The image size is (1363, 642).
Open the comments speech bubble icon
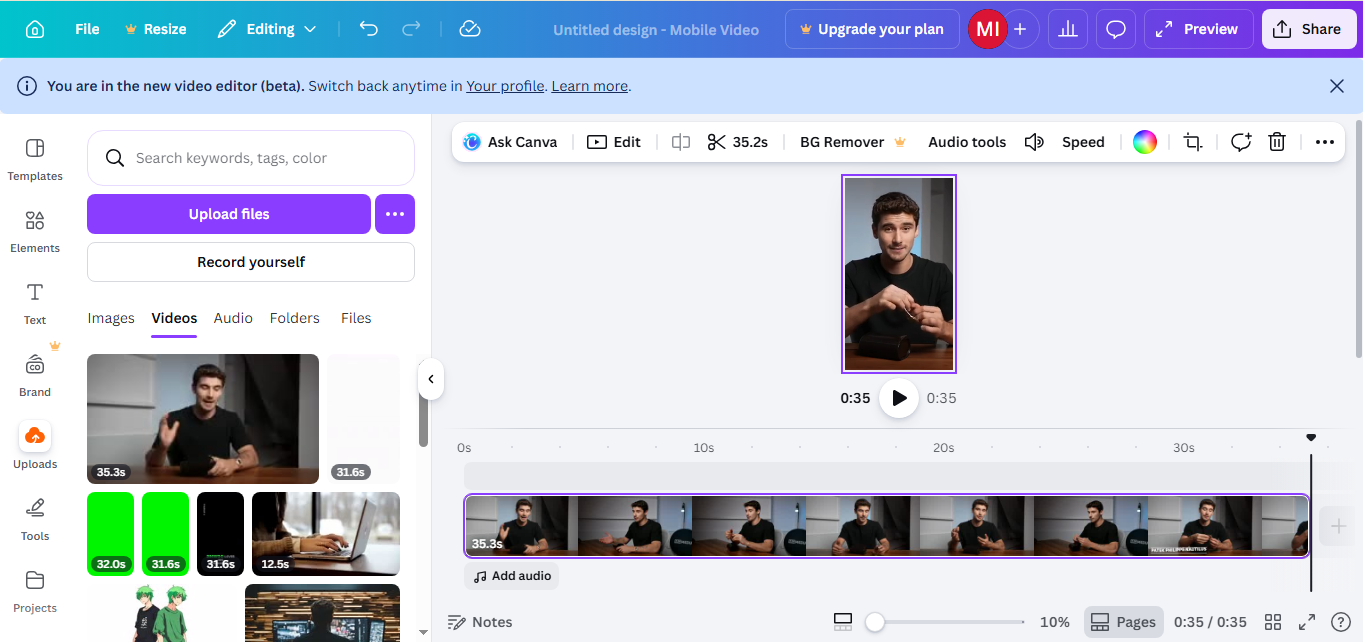tap(1115, 29)
